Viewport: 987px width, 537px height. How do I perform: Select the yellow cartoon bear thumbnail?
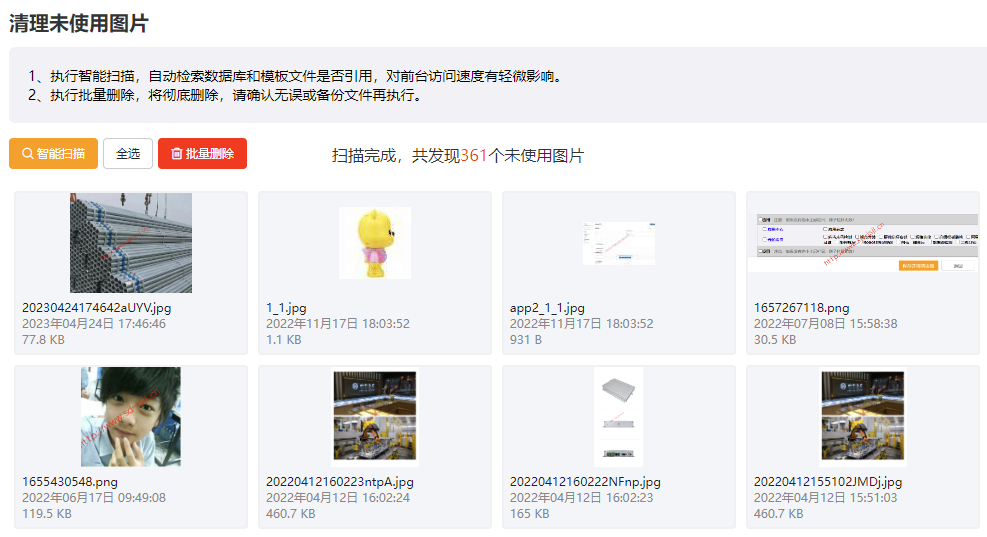[375, 243]
